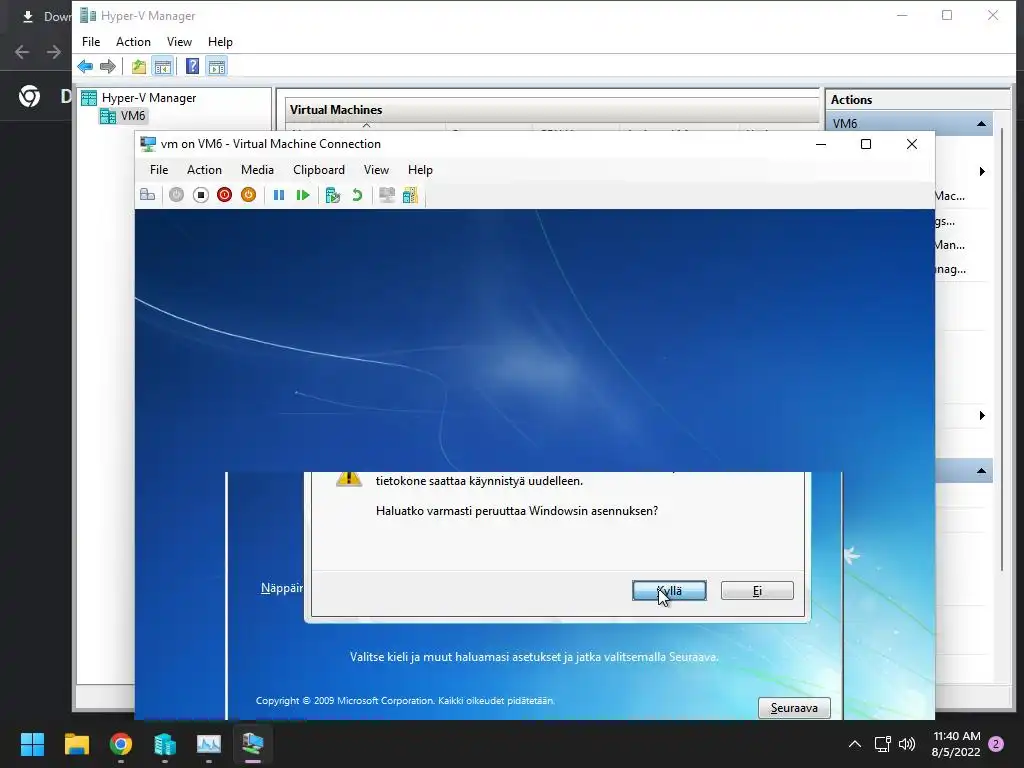Open File menu in Virtual Machine Connection
Screen dimensions: 1024x768
159,170
